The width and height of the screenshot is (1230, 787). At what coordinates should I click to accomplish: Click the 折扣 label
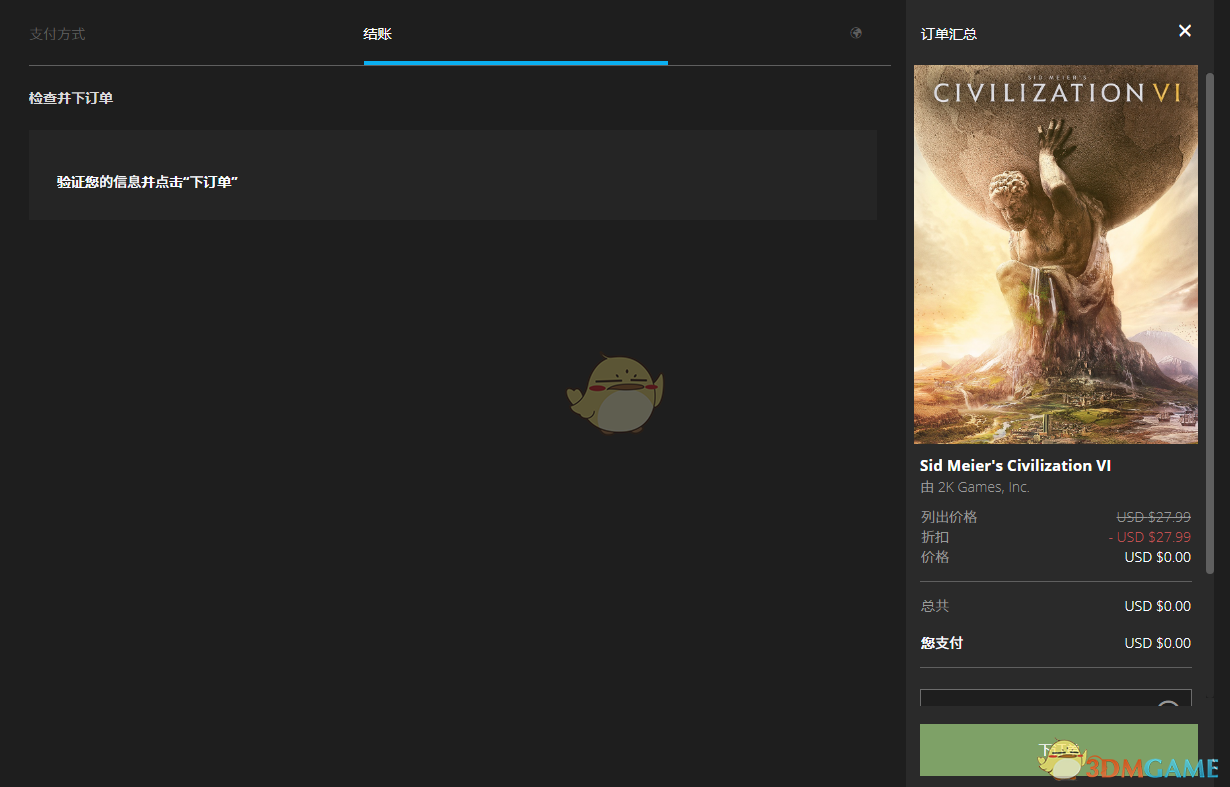[934, 537]
